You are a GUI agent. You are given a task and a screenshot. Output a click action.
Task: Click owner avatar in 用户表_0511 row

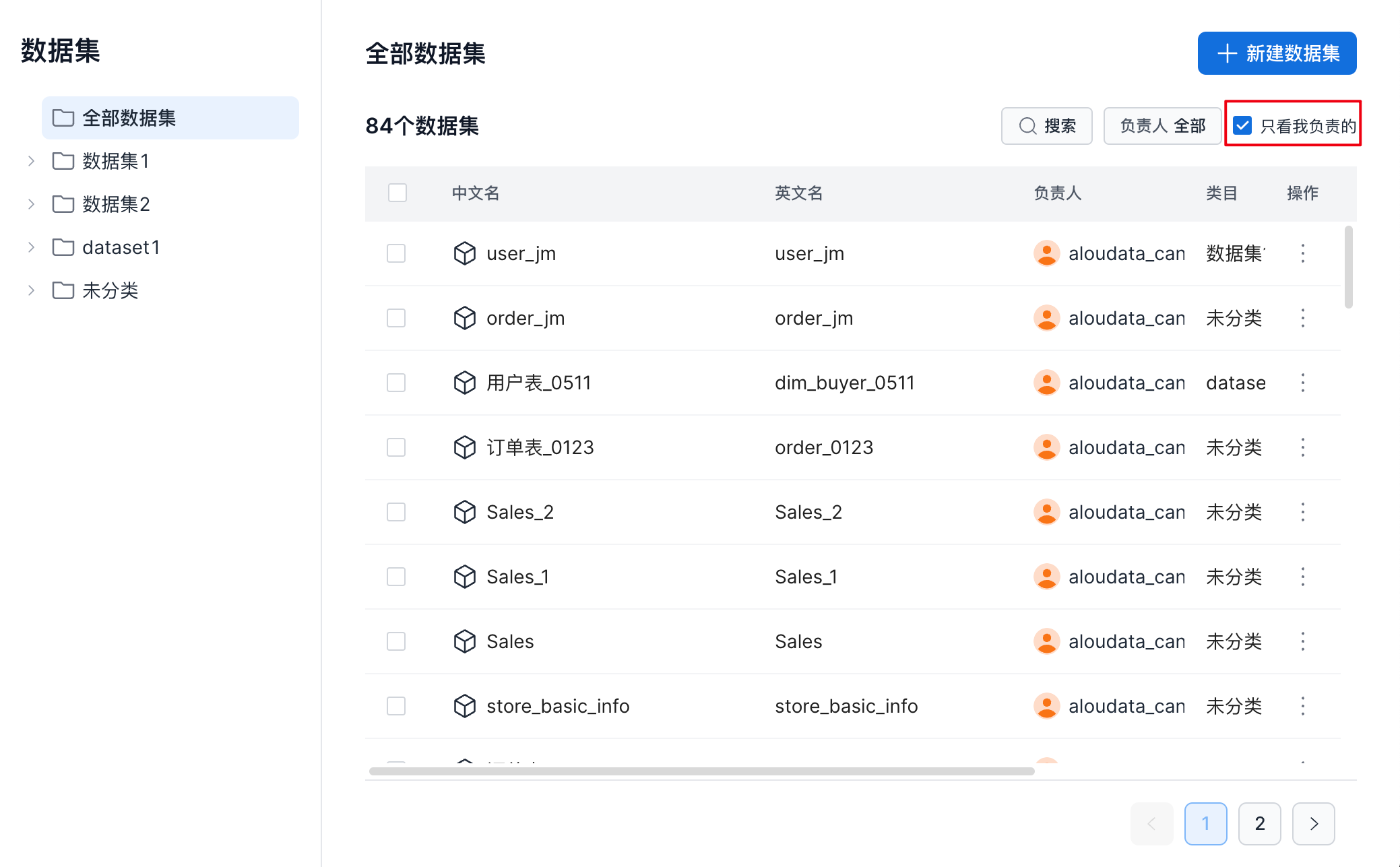pyautogui.click(x=1046, y=383)
